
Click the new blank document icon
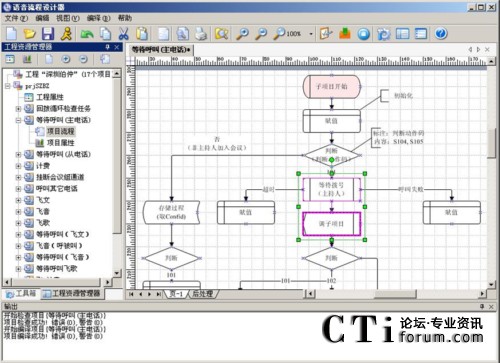point(11,34)
